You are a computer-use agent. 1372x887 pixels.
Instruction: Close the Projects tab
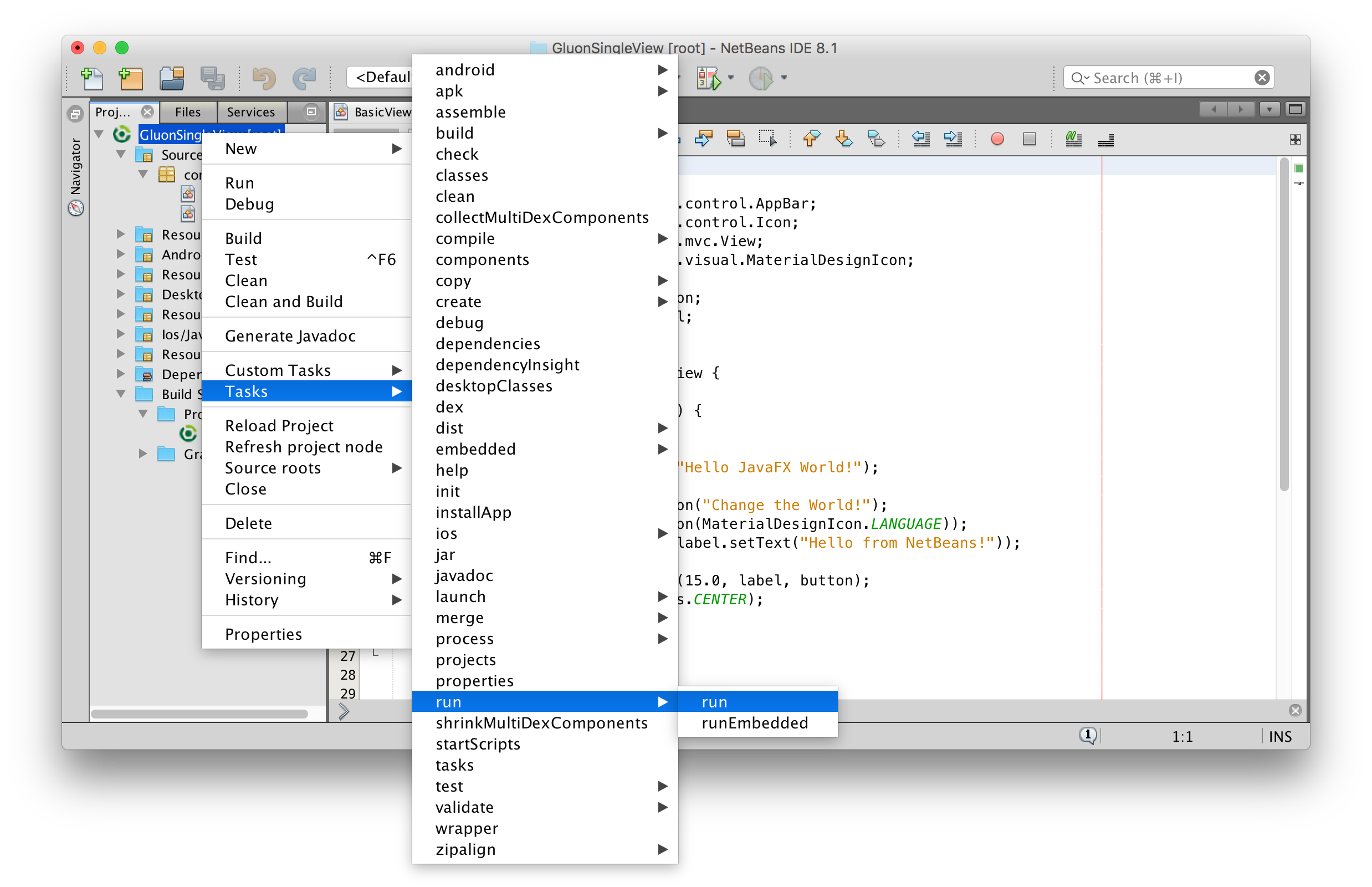pos(147,112)
